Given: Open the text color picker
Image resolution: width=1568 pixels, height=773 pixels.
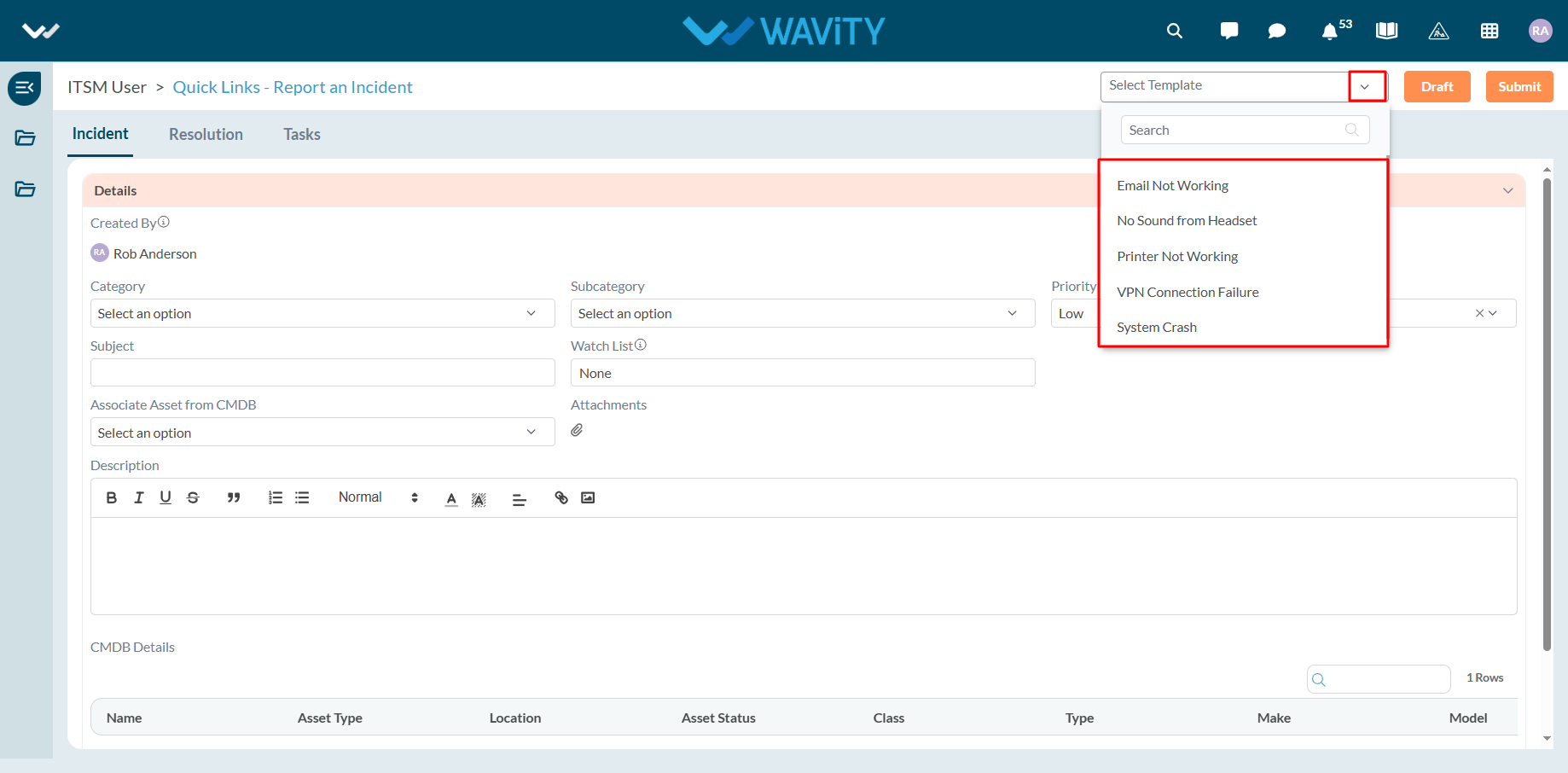Looking at the screenshot, I should click(x=451, y=498).
